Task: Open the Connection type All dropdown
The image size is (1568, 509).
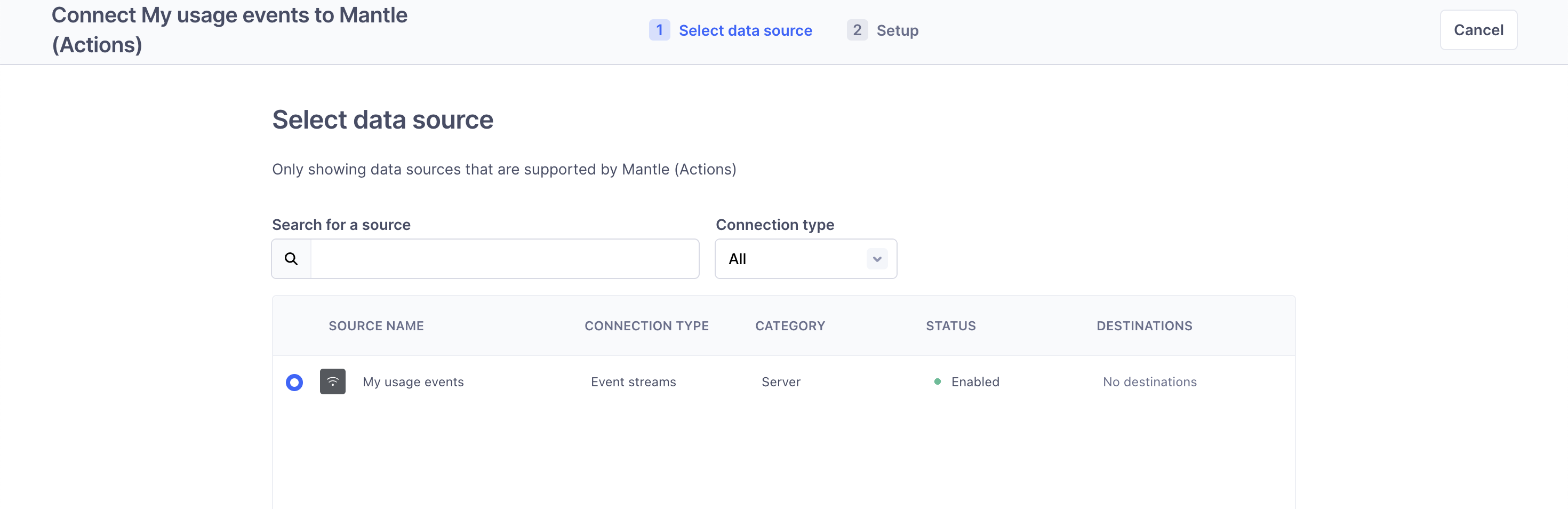Action: 805,258
